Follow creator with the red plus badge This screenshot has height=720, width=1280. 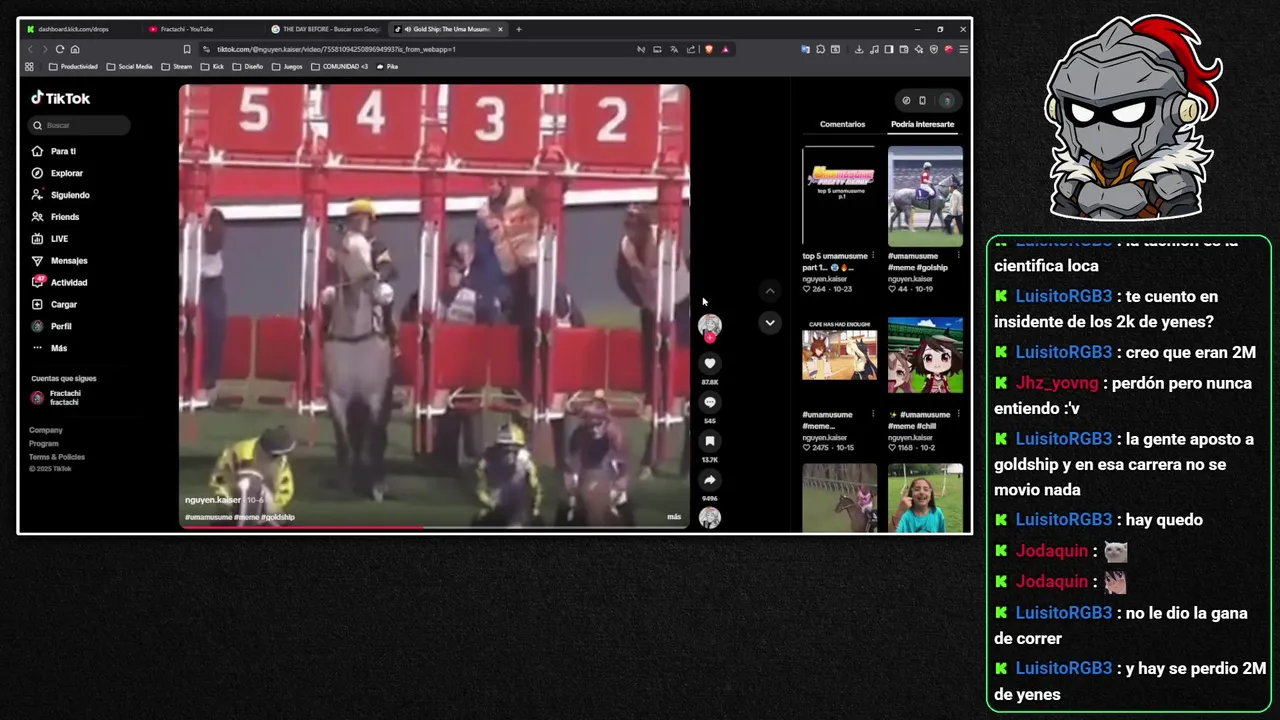coord(710,338)
